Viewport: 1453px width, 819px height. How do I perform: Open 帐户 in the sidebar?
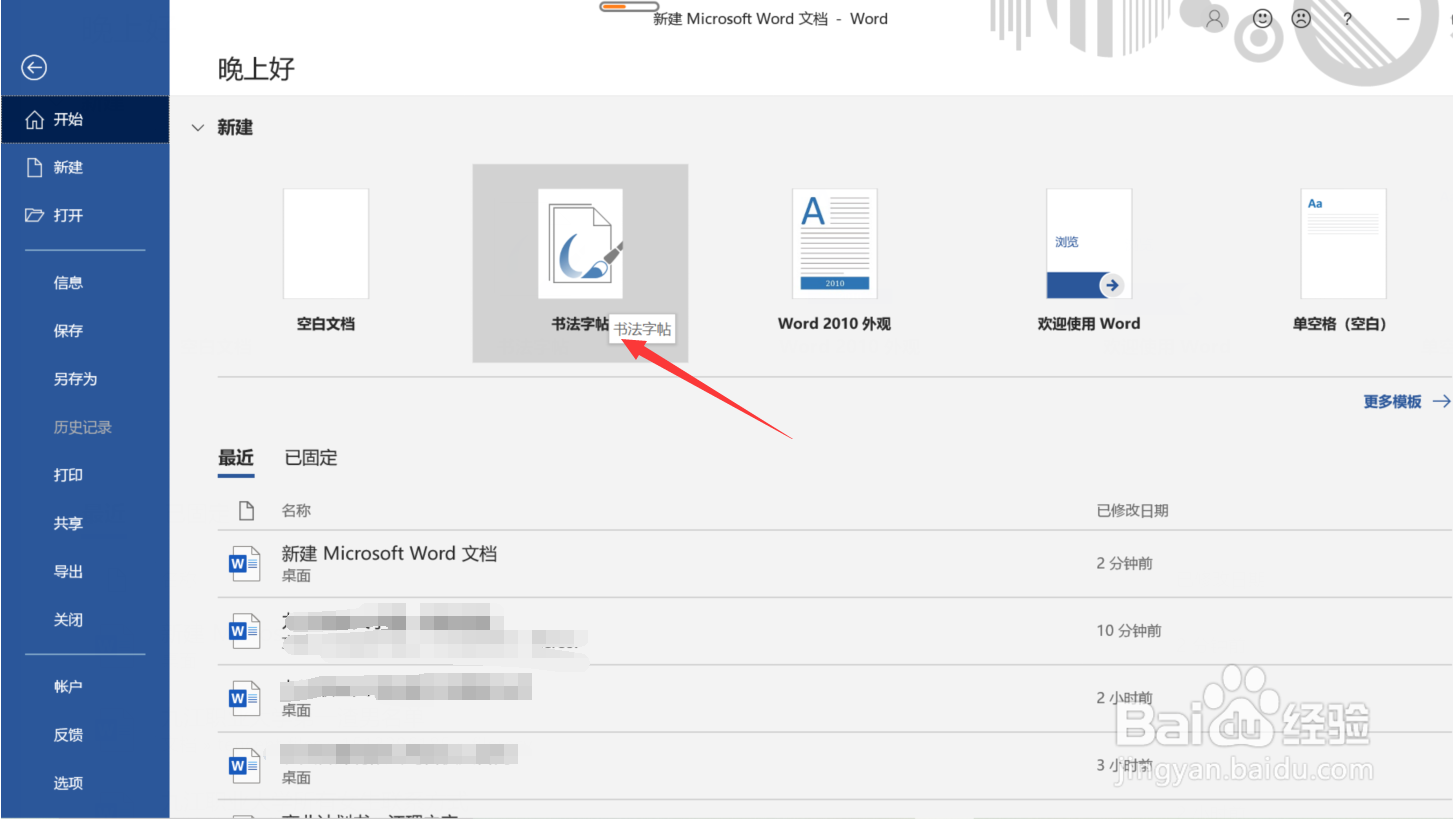(x=68, y=687)
